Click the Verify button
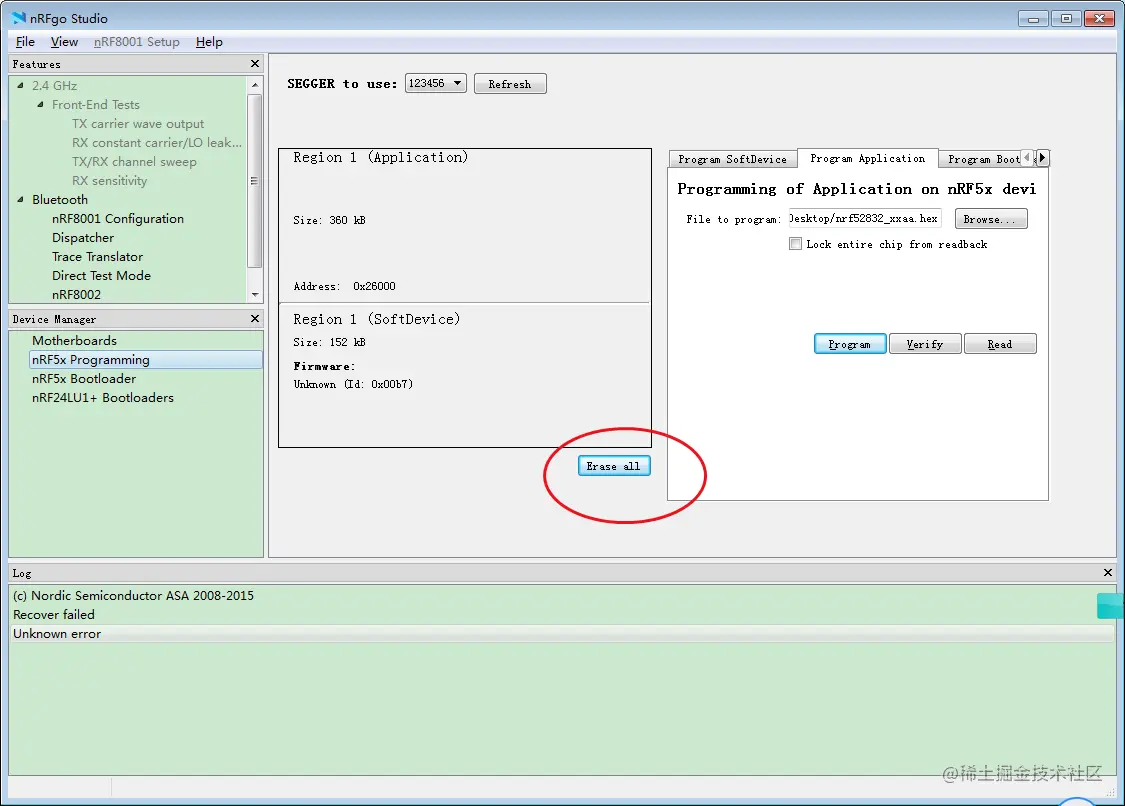 point(925,344)
